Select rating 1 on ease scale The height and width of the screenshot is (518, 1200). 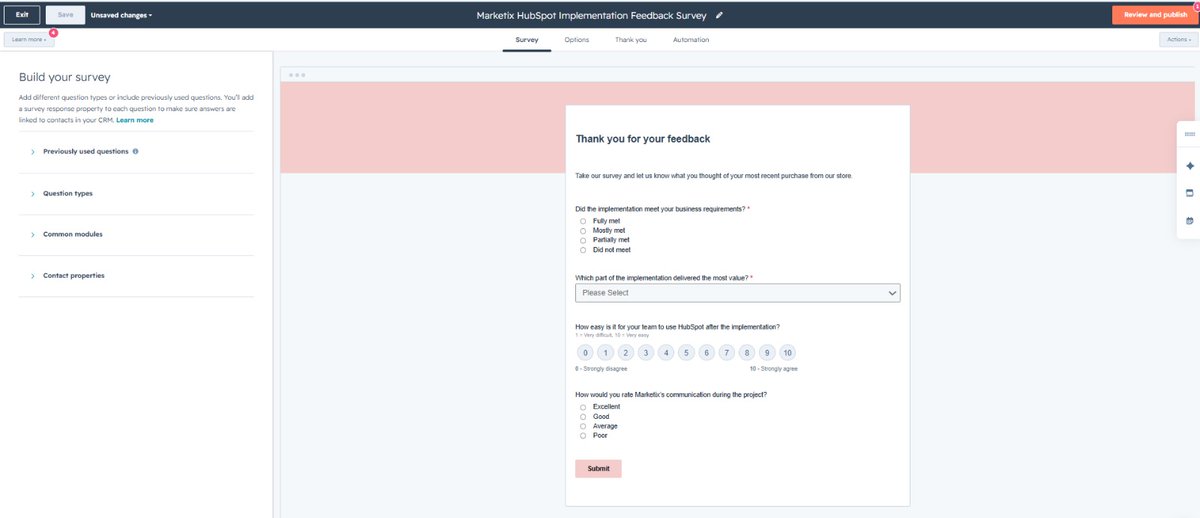click(605, 352)
